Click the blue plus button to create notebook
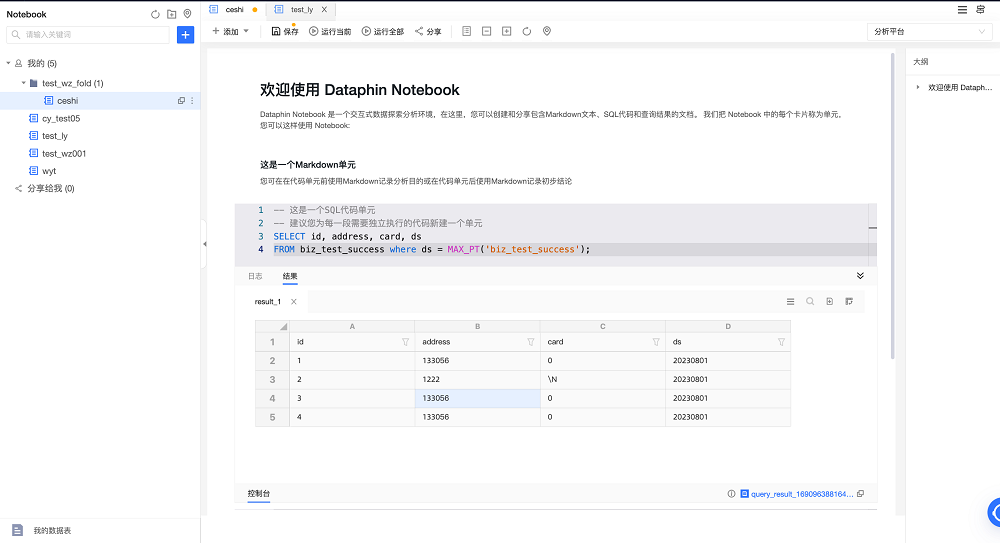The image size is (1000, 543). pyautogui.click(x=185, y=35)
